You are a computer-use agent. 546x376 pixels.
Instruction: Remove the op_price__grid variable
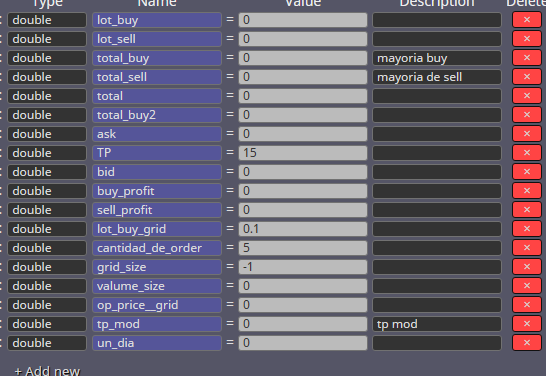pyautogui.click(x=527, y=305)
